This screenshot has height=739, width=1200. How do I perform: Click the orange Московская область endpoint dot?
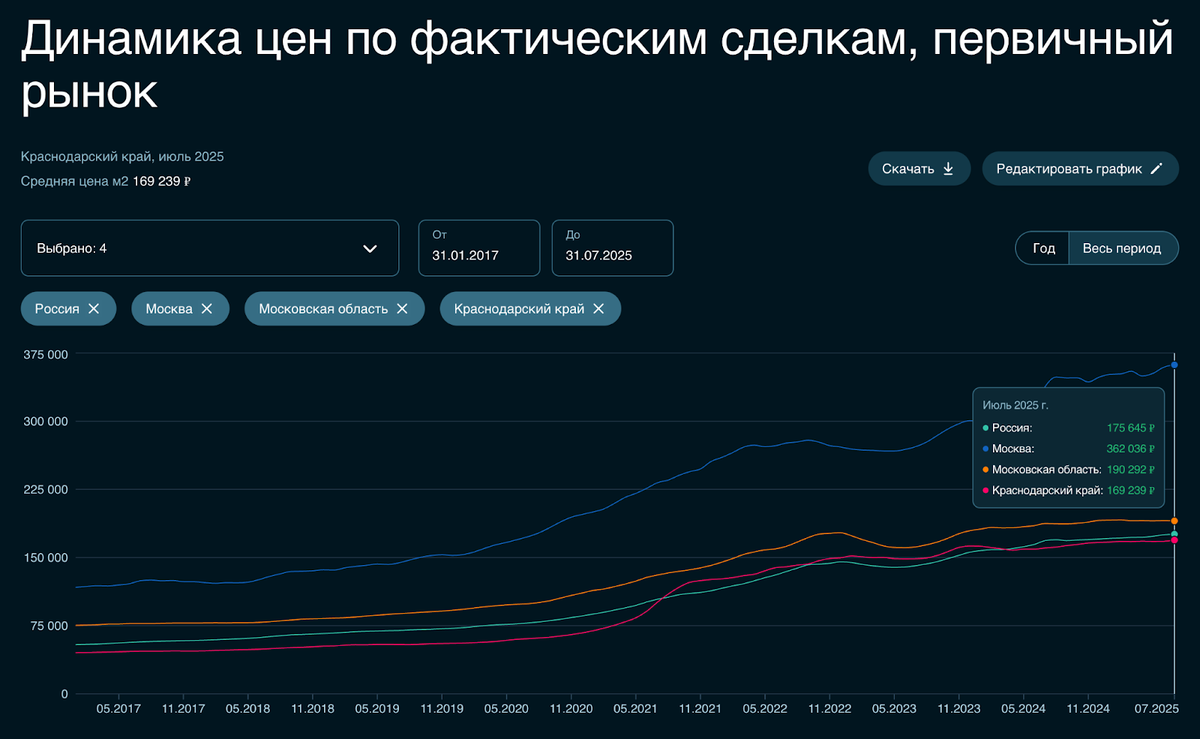pyautogui.click(x=1174, y=521)
